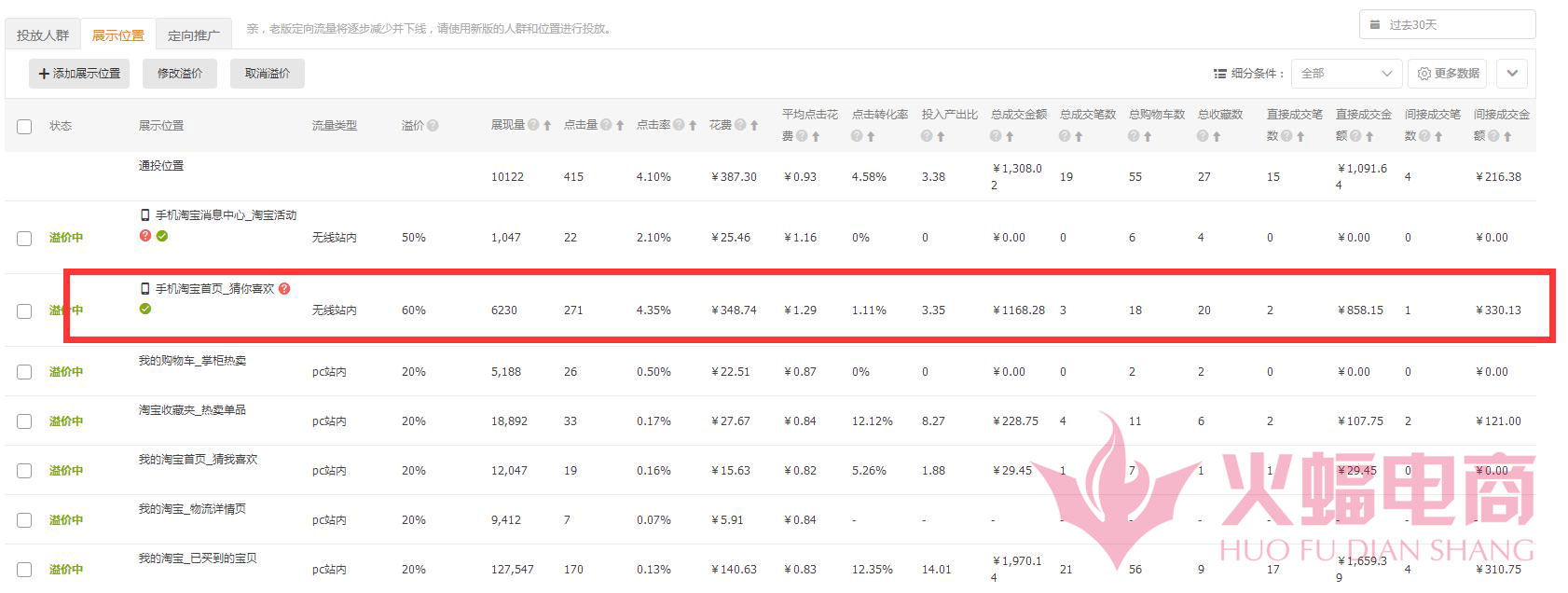Click red question mark beside 猜你喜欢
This screenshot has height=593, width=1568.
pyautogui.click(x=284, y=289)
